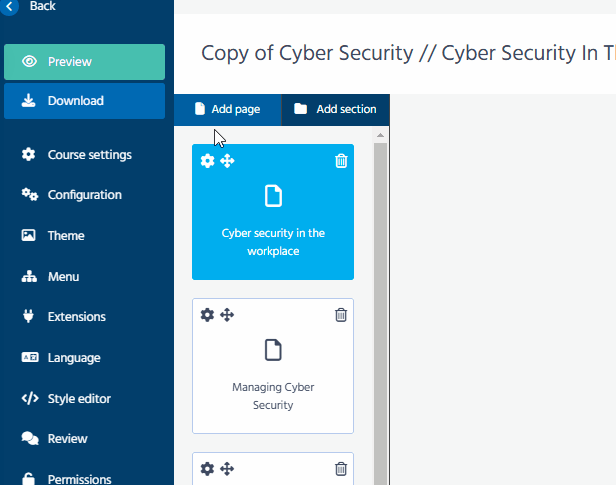Click move icon on Managing Cyber Security page
616x485 pixels.
(227, 315)
